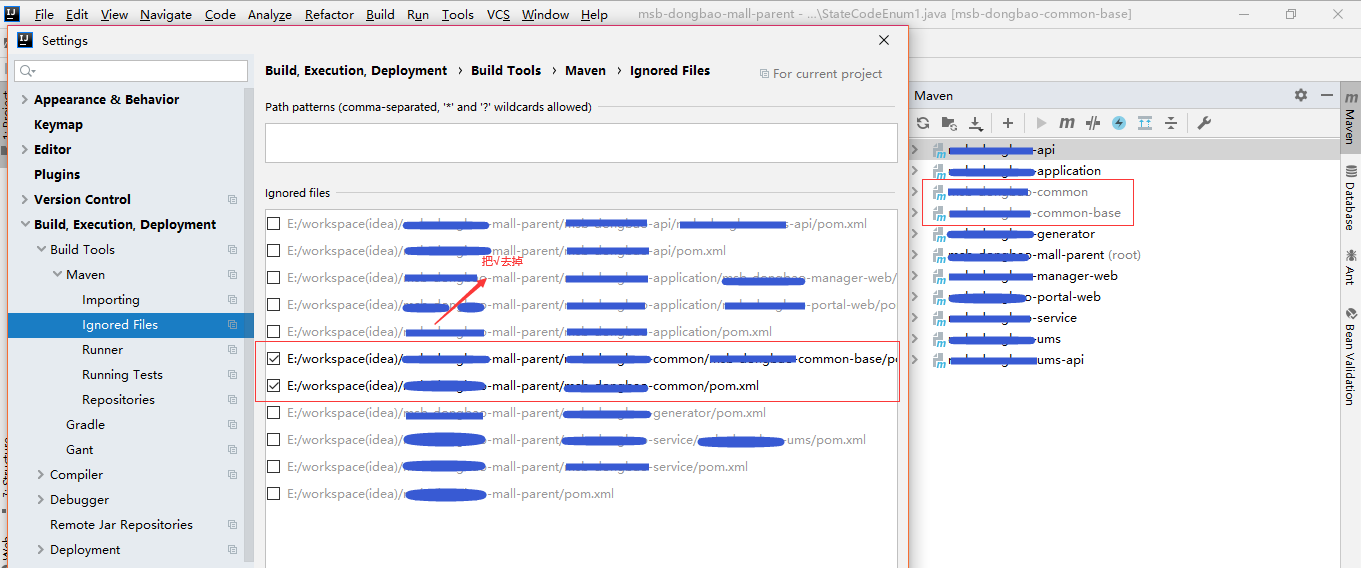Go to Build, Execution, Deployment breadcrumb
The height and width of the screenshot is (568, 1361).
(x=356, y=71)
